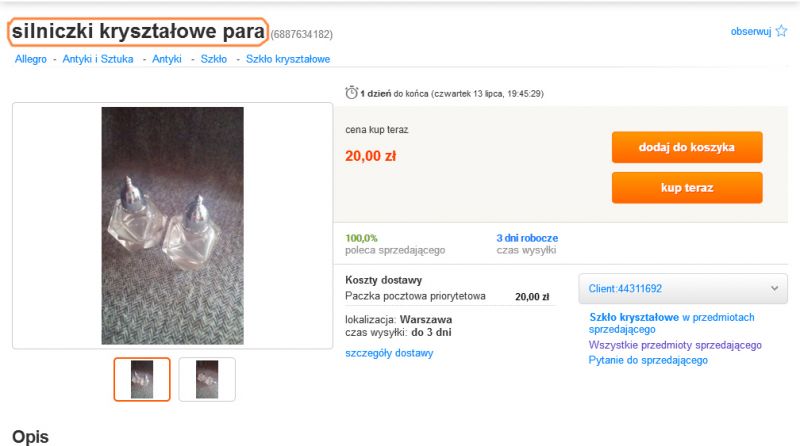Open Antyki i Sztuka breadcrumb category
The image size is (800, 446).
[x=97, y=59]
